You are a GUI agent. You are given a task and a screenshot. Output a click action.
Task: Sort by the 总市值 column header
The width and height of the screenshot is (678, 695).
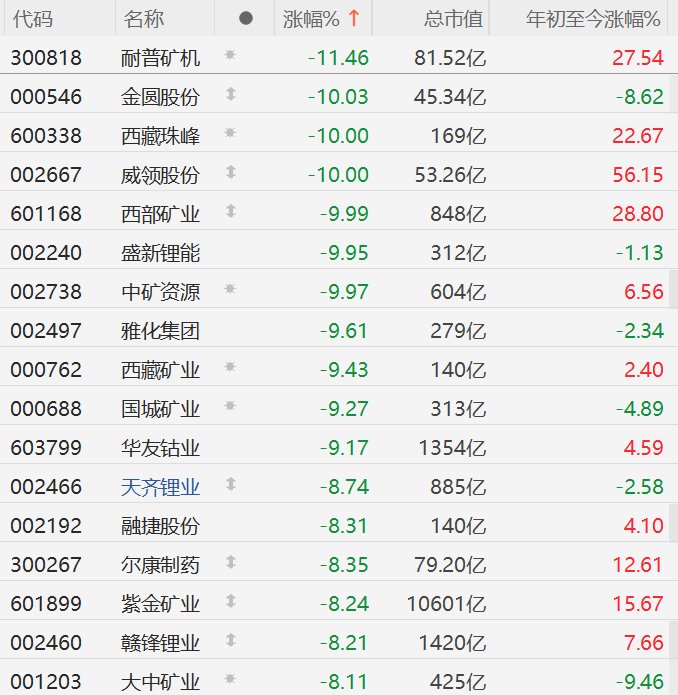tap(453, 19)
